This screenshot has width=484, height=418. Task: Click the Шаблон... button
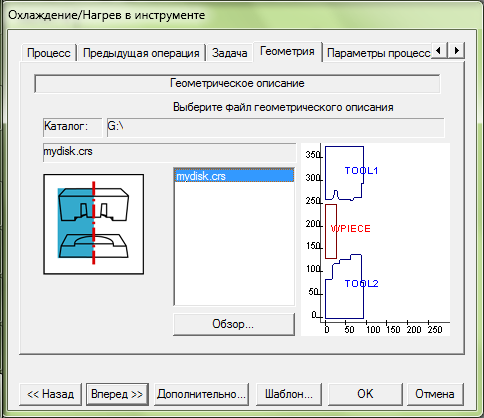click(289, 394)
